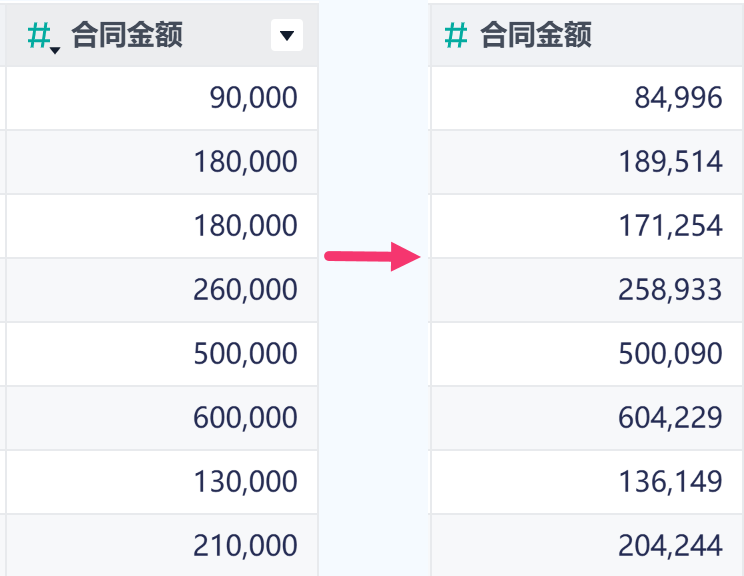Select the cell showing 171,254
This screenshot has width=744, height=576.
(x=587, y=226)
